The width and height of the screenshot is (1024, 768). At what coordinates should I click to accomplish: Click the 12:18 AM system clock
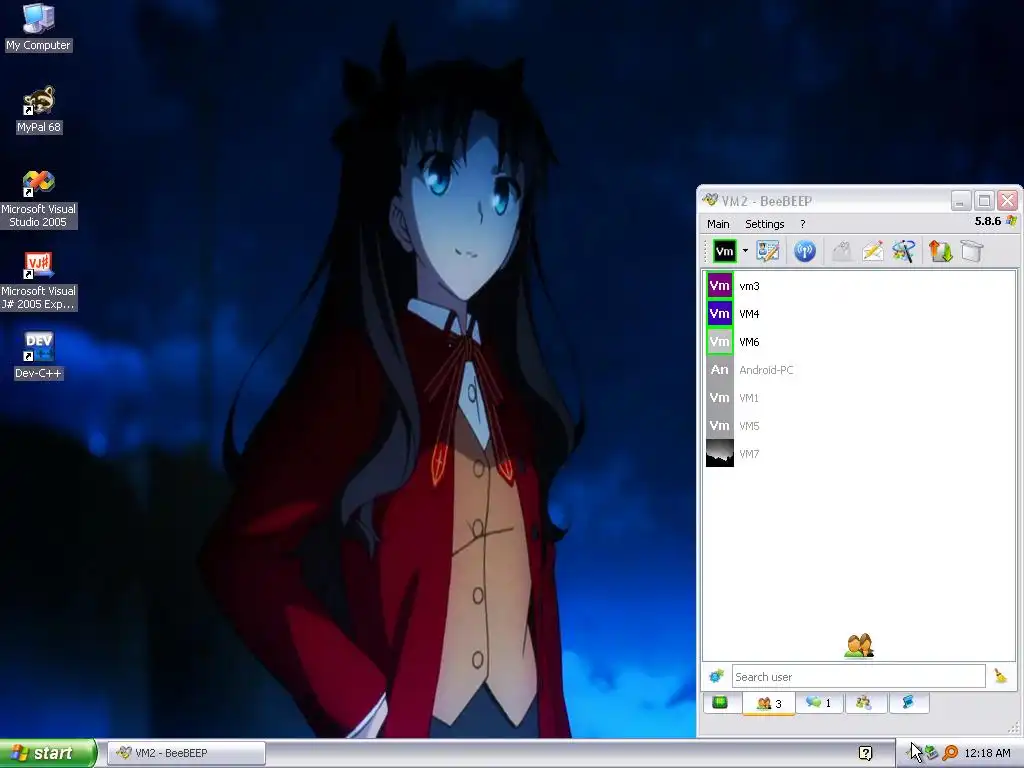click(x=987, y=753)
